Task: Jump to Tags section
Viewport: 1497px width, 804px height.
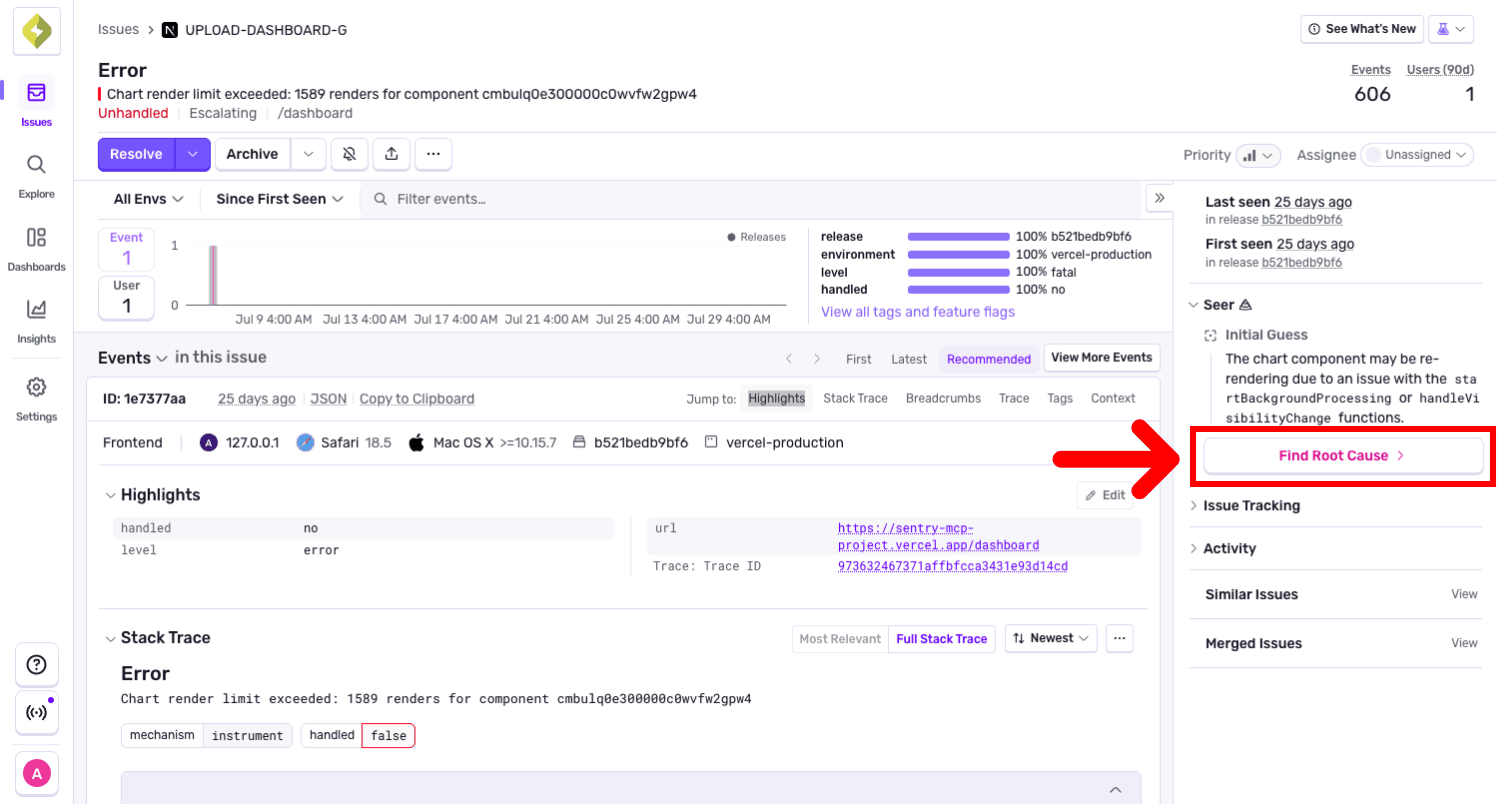Action: (x=1060, y=398)
